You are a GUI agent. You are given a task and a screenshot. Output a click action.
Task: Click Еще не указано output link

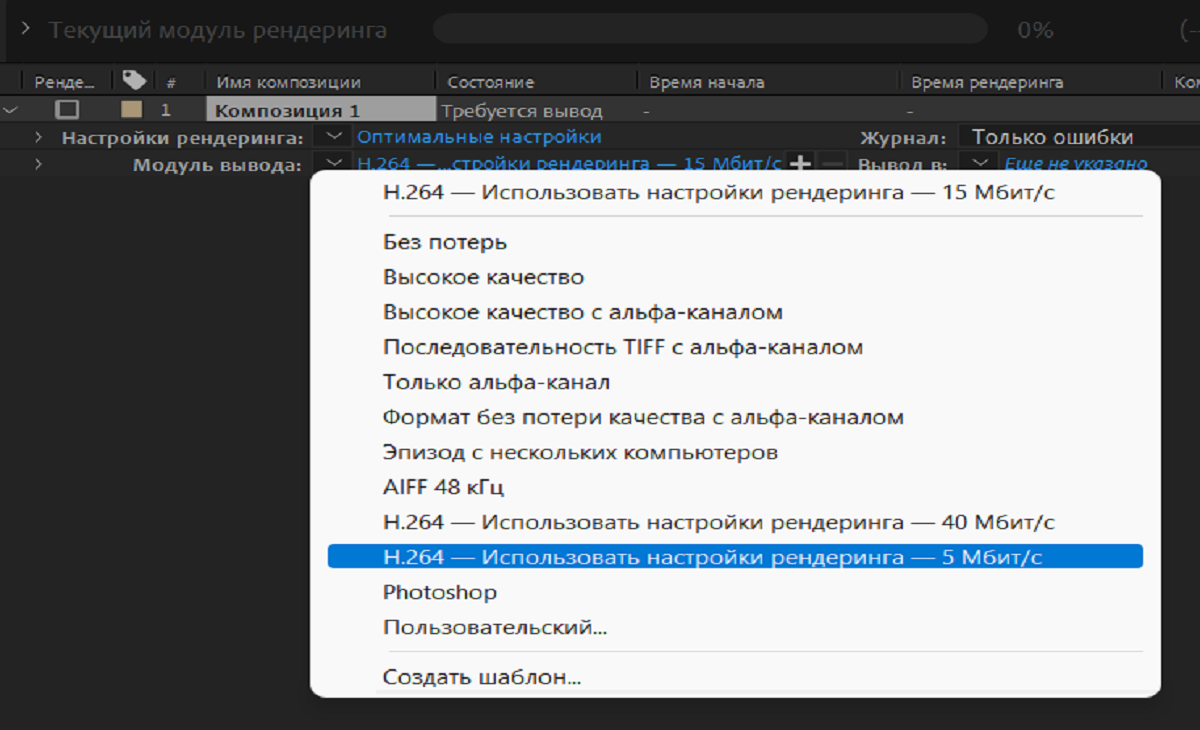click(x=1075, y=164)
